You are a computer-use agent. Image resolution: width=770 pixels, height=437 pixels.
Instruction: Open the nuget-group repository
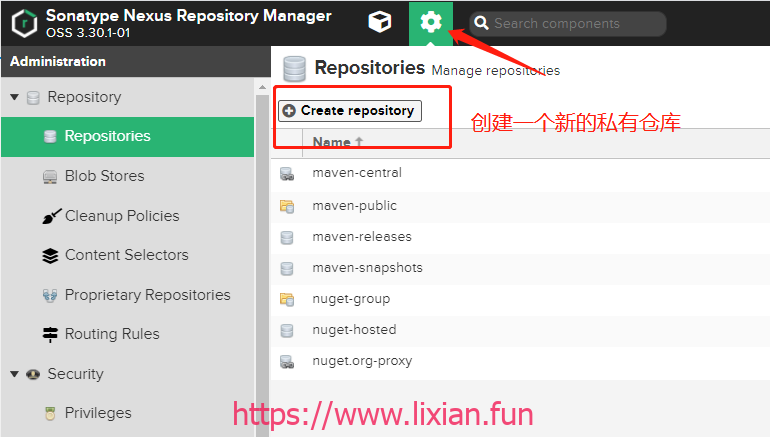(351, 299)
